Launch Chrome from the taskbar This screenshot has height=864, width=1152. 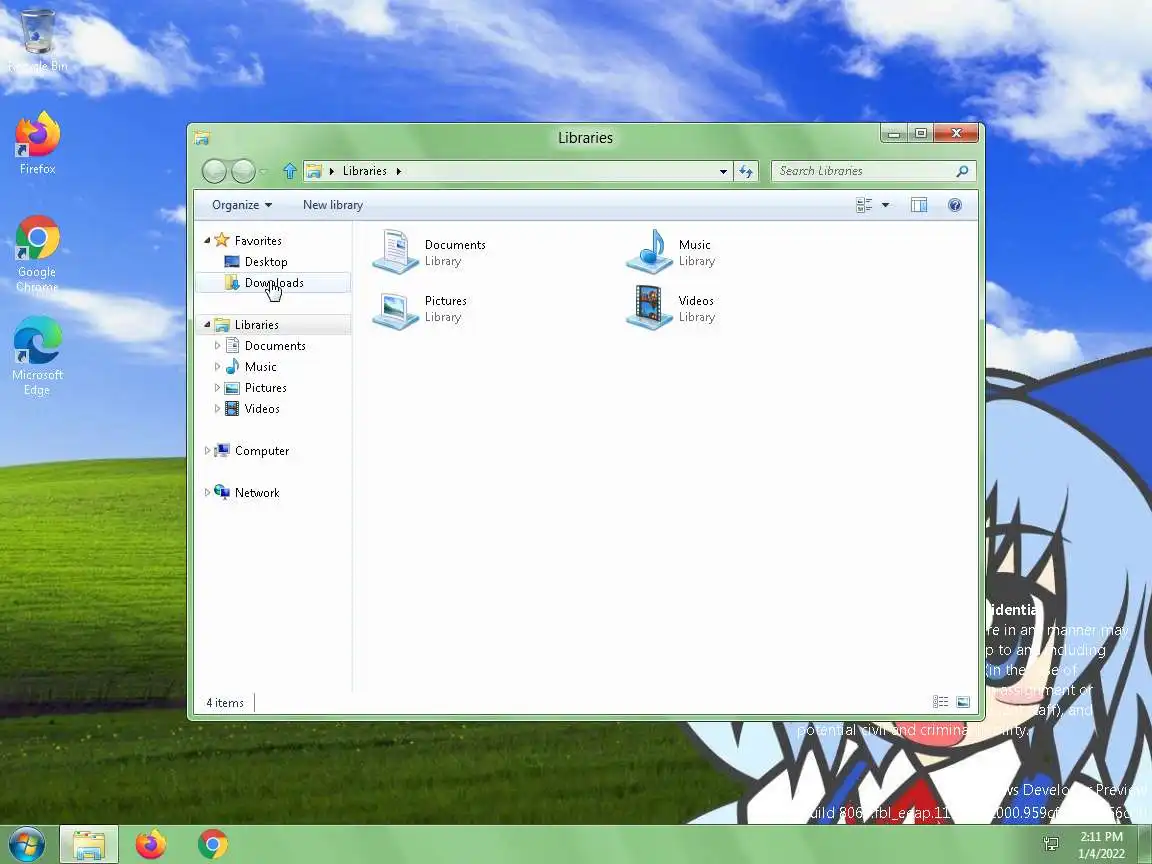point(212,844)
